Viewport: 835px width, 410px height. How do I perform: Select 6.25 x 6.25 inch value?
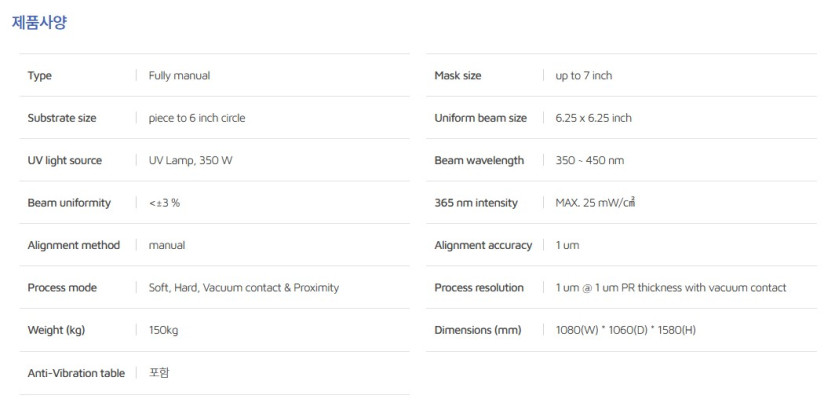tap(594, 118)
